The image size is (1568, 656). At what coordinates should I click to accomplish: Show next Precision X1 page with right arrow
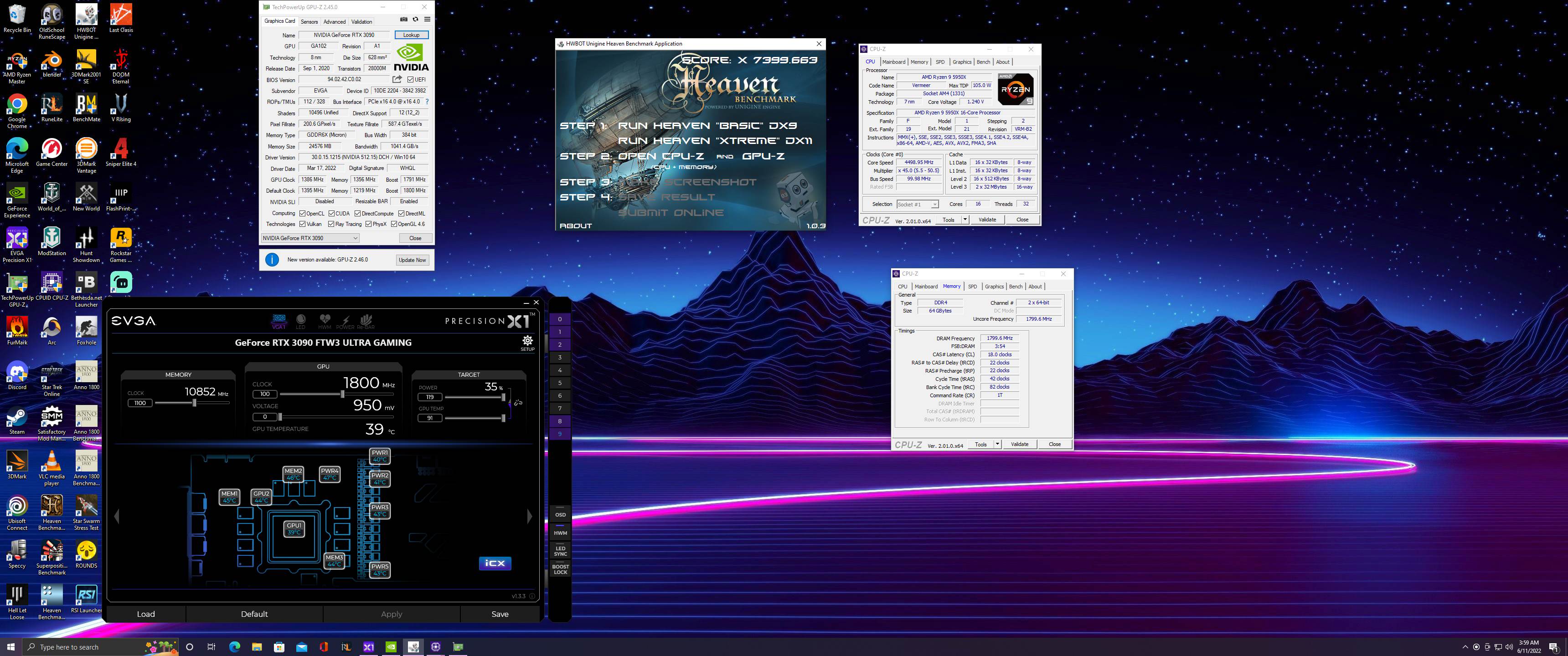(x=530, y=516)
